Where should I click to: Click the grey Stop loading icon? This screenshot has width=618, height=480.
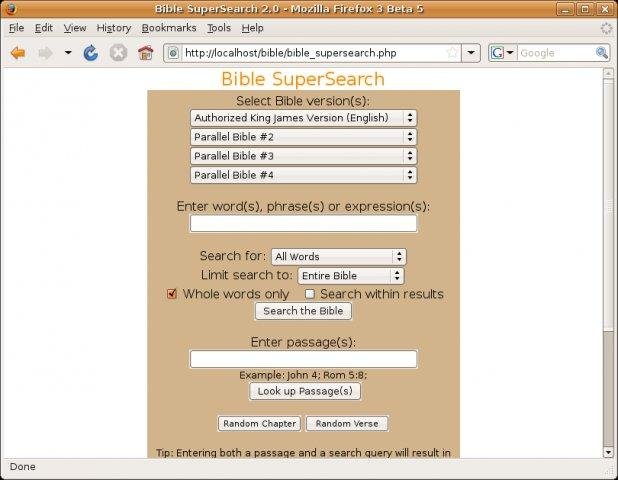[x=118, y=53]
